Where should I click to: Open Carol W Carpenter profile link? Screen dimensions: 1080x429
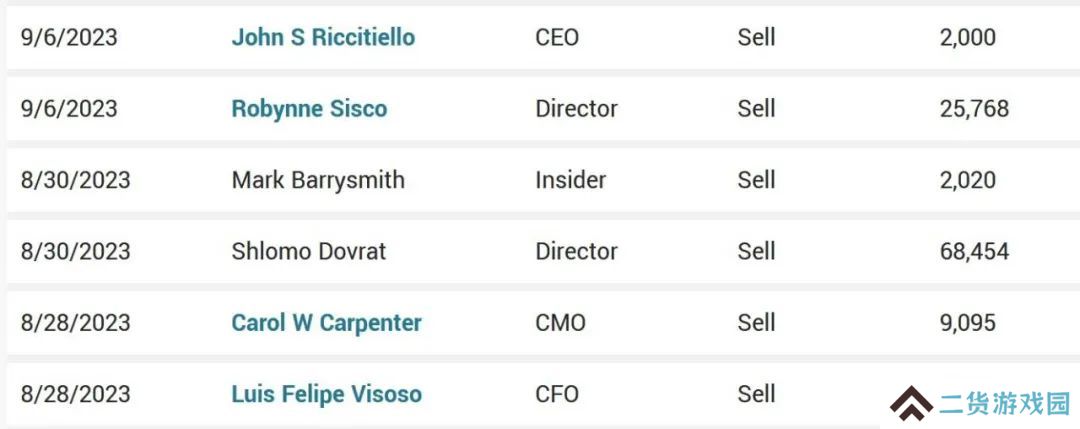coord(326,322)
